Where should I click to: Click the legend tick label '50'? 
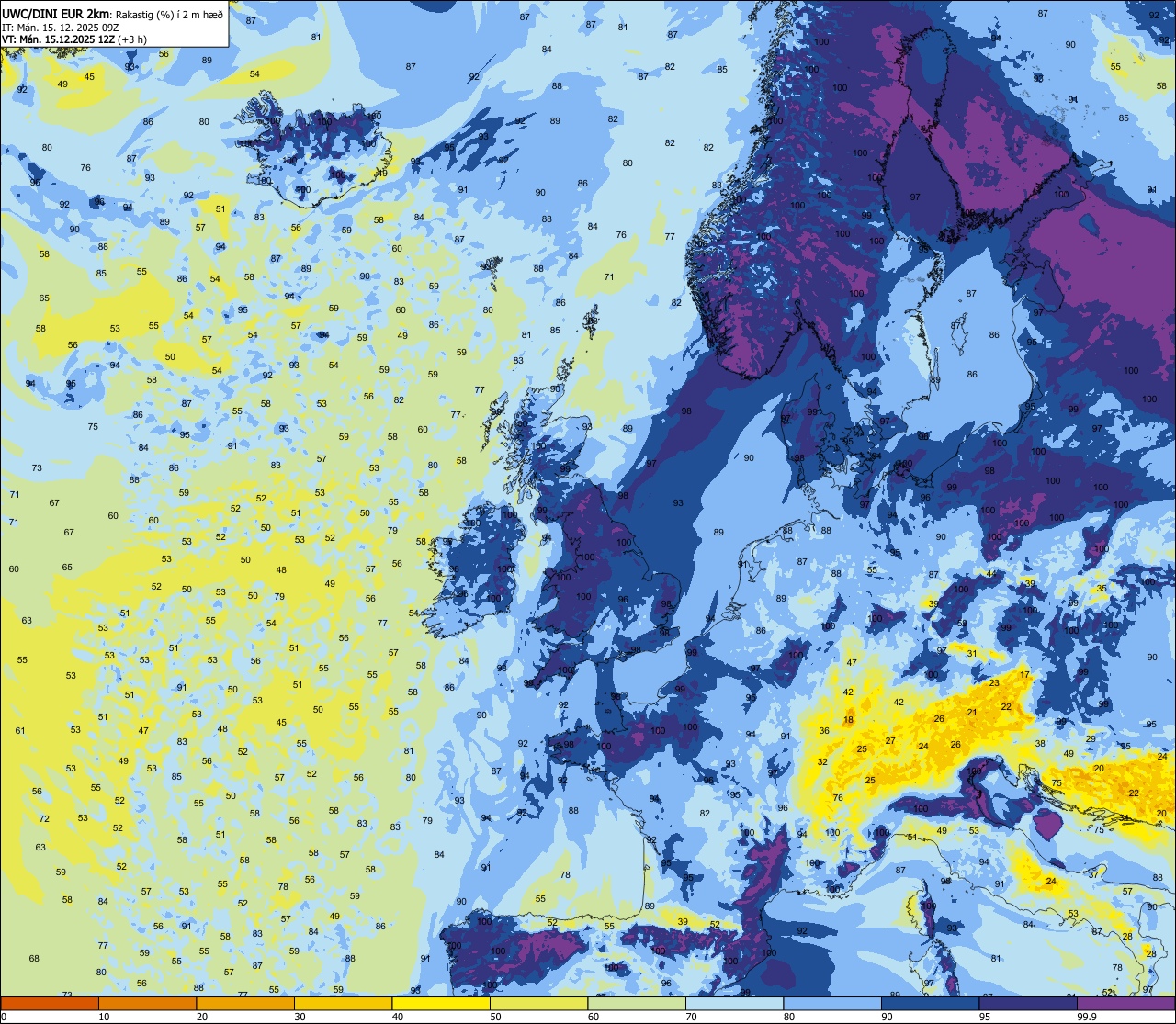point(495,1017)
